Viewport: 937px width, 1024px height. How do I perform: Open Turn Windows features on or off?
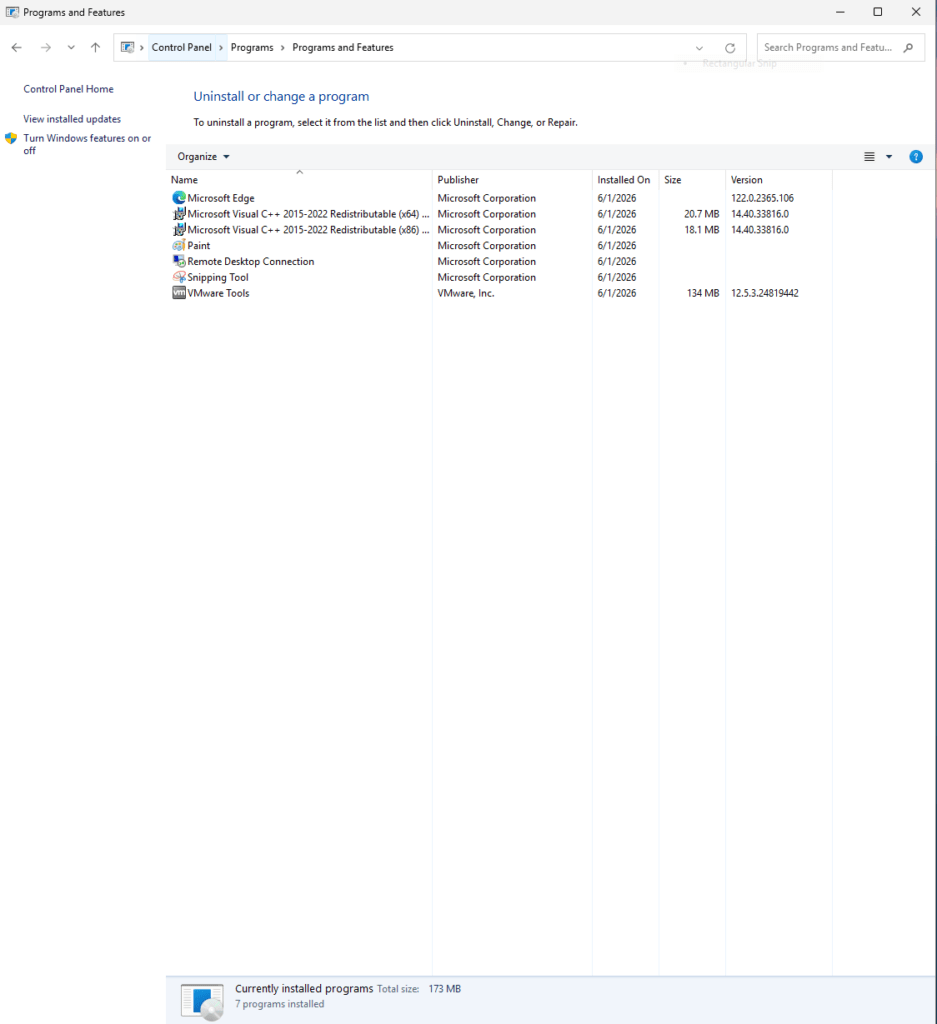click(87, 144)
